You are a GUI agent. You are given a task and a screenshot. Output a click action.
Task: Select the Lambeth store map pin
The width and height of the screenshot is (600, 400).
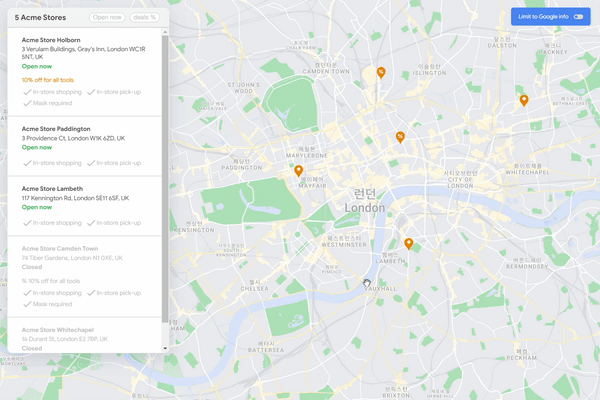click(x=409, y=243)
